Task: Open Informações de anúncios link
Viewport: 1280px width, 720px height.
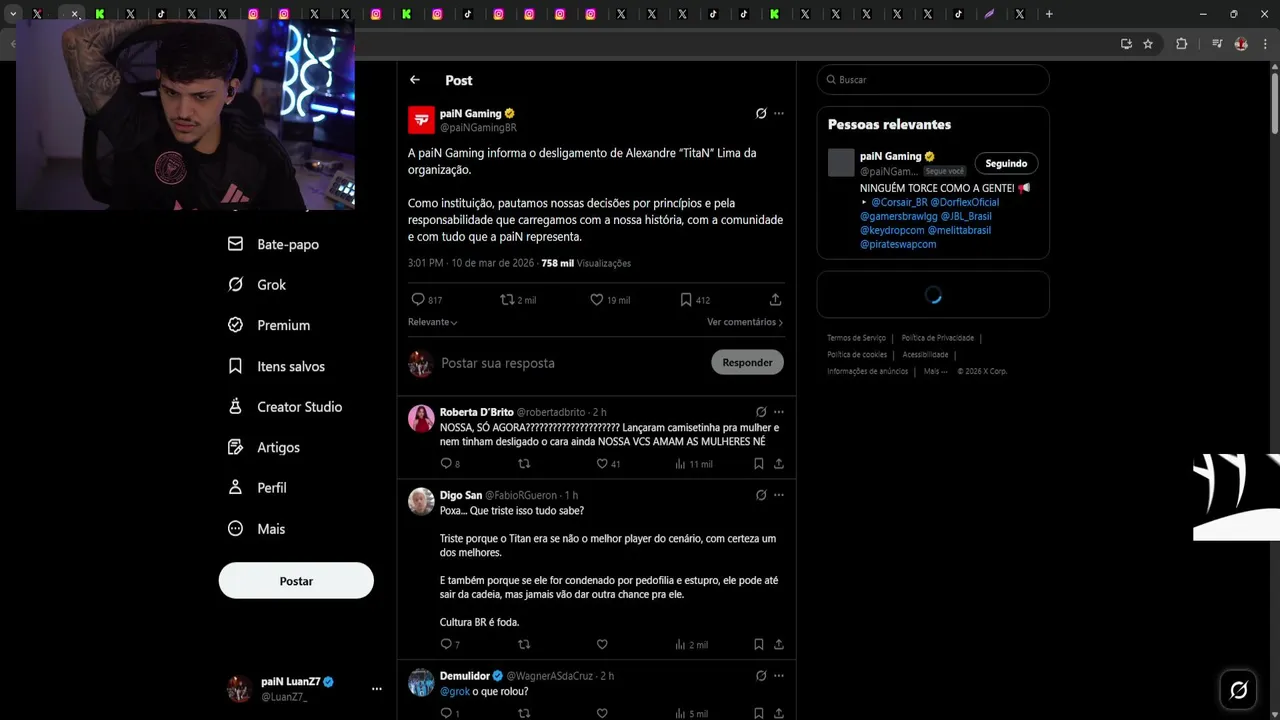Action: (x=867, y=371)
